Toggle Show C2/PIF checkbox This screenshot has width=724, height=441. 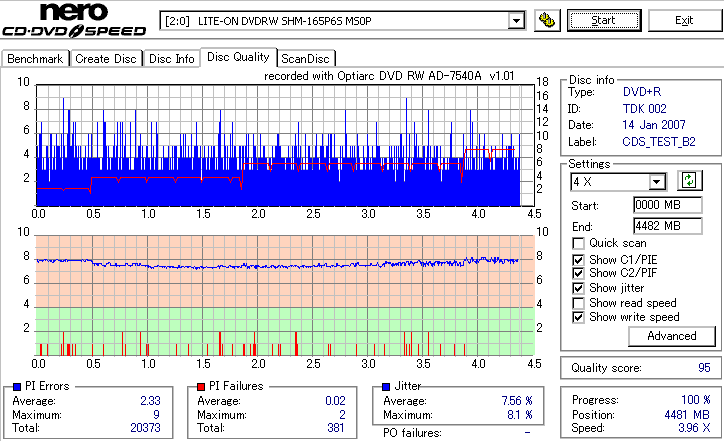pos(578,273)
